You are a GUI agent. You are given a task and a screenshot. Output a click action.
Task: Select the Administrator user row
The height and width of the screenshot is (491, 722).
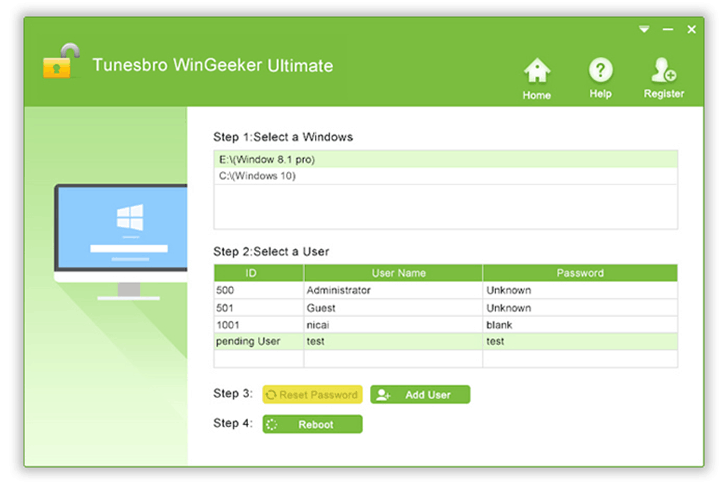(x=445, y=290)
